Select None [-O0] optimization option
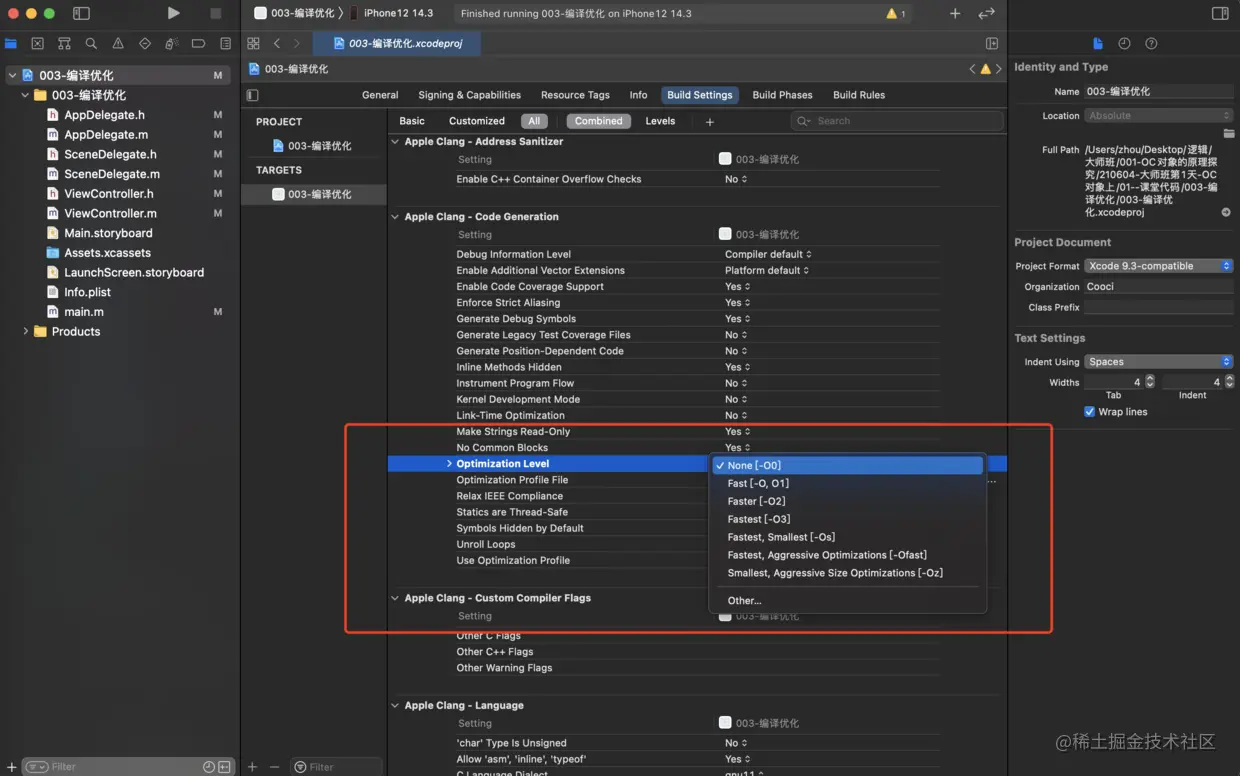This screenshot has width=1240, height=776. point(847,465)
